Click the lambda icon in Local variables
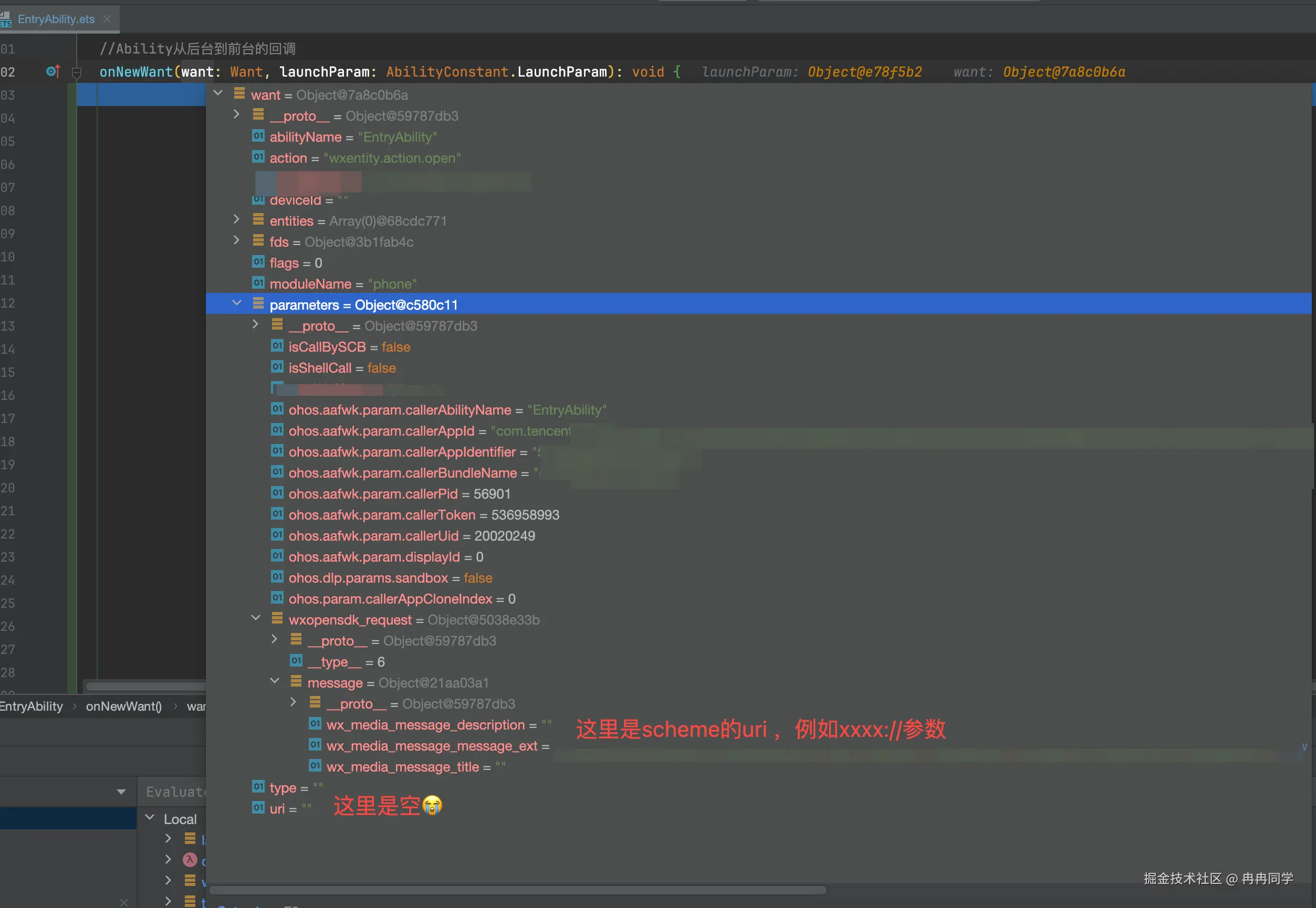Viewport: 1316px width, 908px height. pyautogui.click(x=190, y=860)
